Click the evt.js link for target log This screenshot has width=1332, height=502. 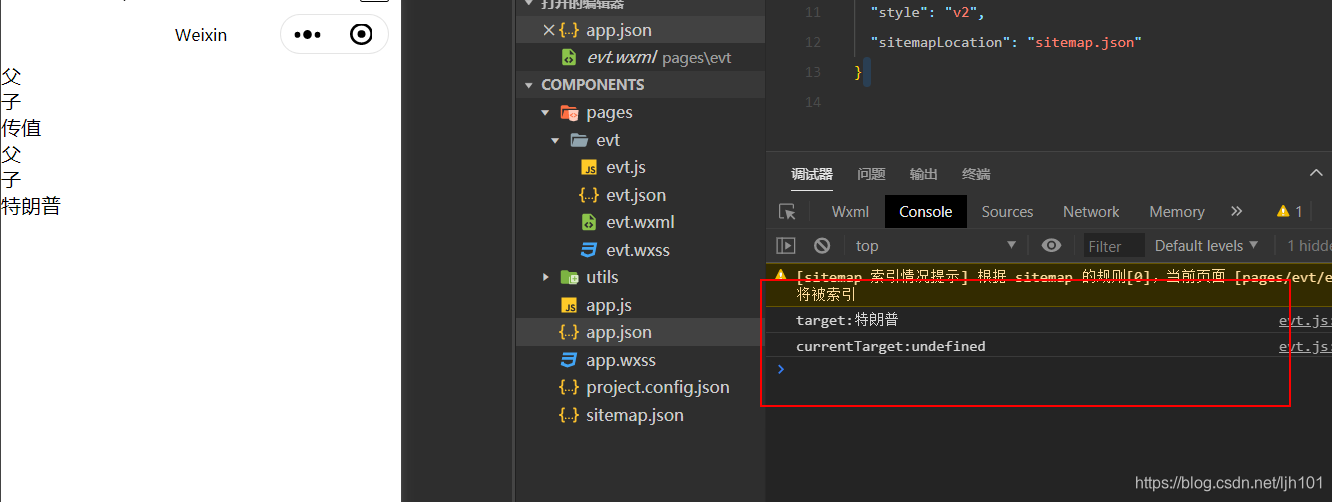[1305, 321]
